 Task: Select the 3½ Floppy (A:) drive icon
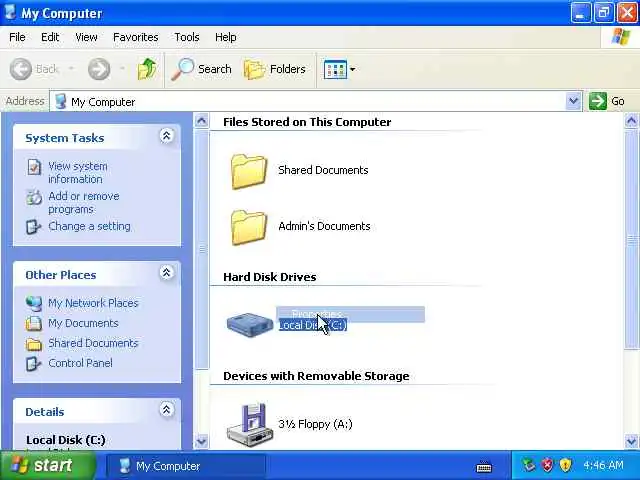[x=249, y=424]
